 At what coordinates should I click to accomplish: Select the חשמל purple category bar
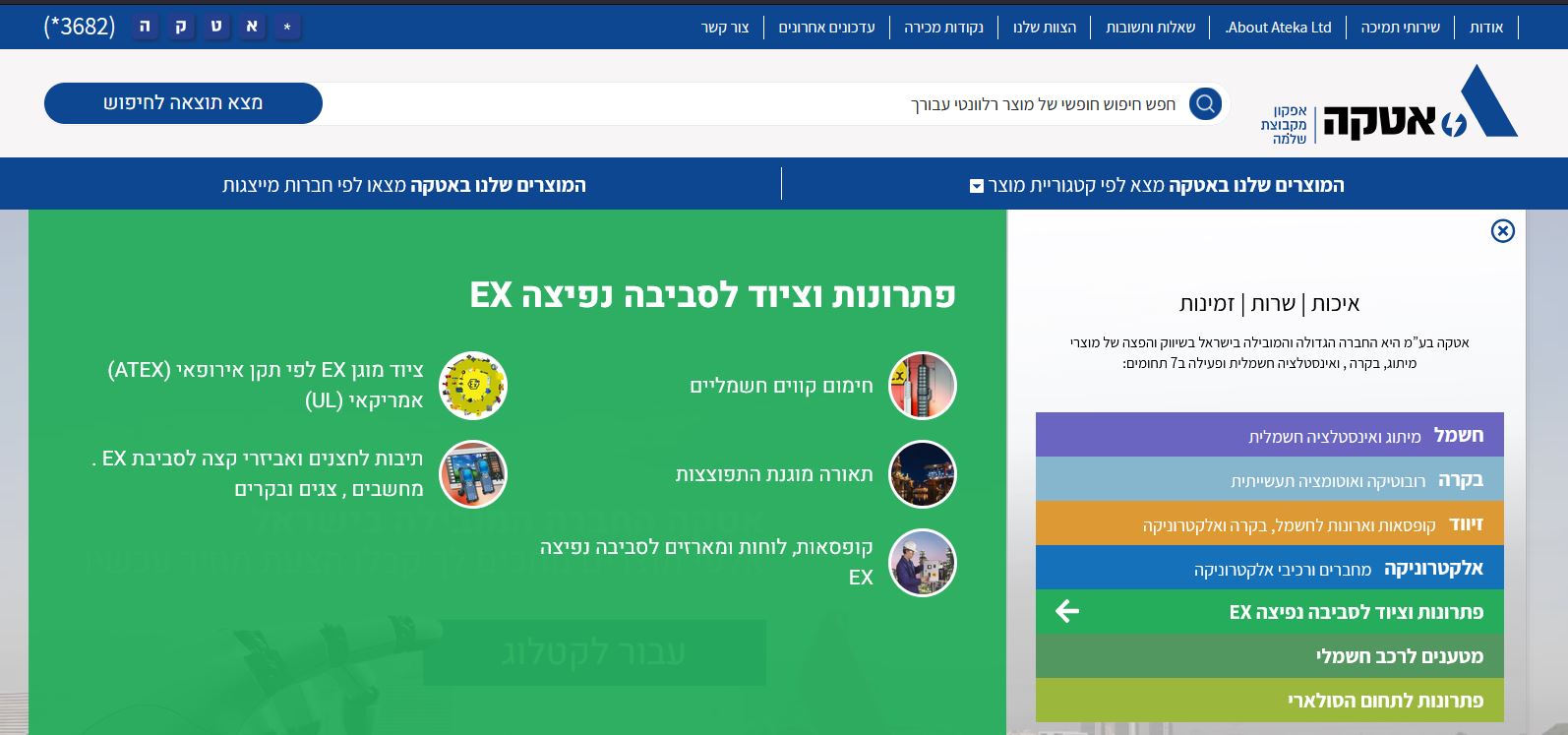[1269, 435]
